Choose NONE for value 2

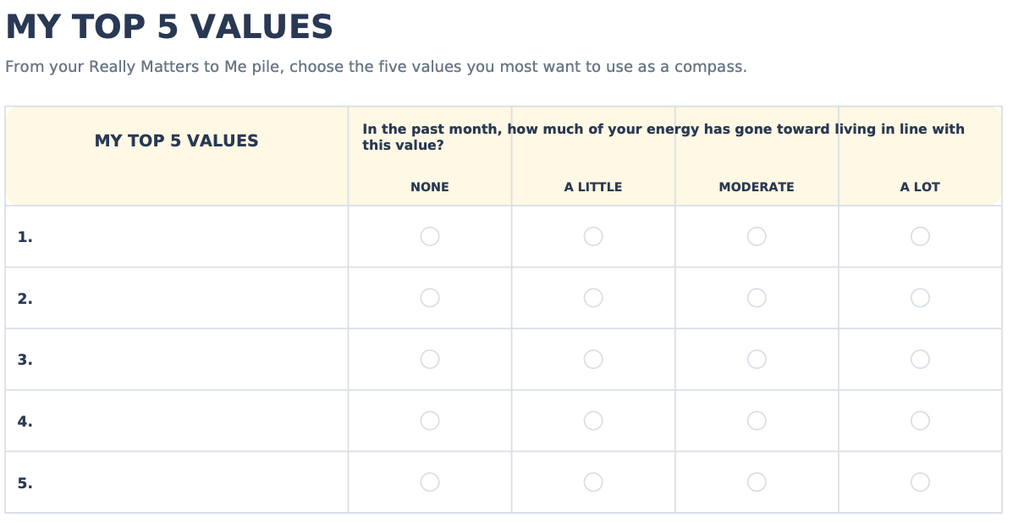[429, 298]
